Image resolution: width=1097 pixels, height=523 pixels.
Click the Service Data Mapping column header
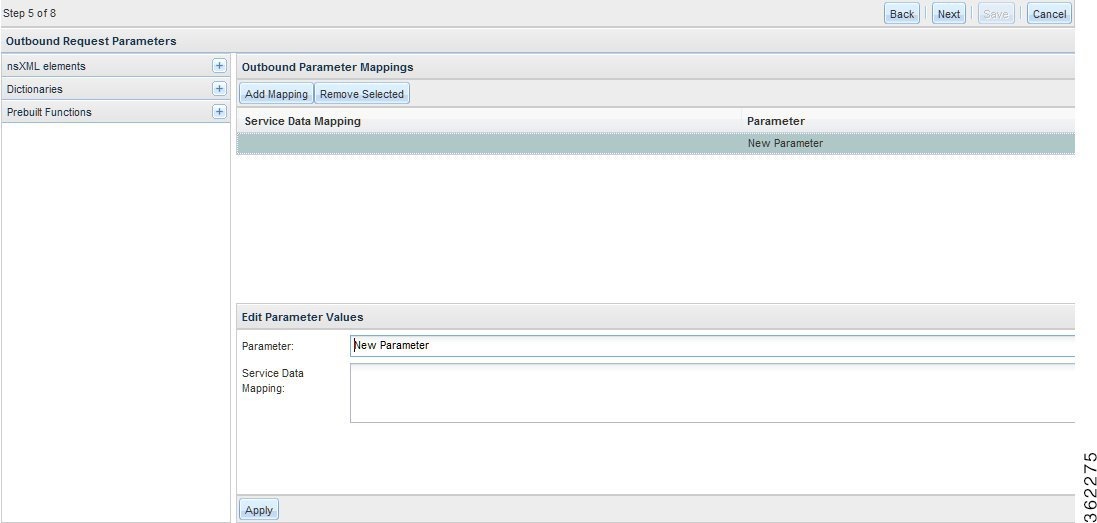[489, 121]
